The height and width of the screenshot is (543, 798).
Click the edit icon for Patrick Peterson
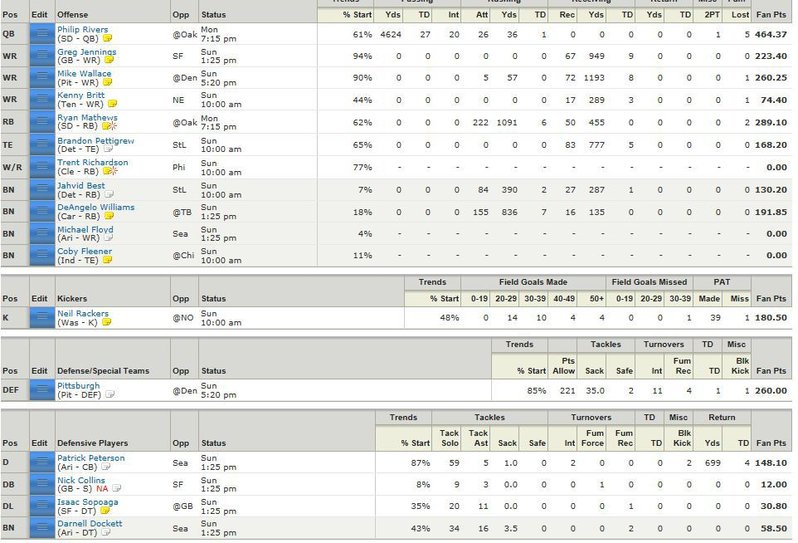[42, 462]
